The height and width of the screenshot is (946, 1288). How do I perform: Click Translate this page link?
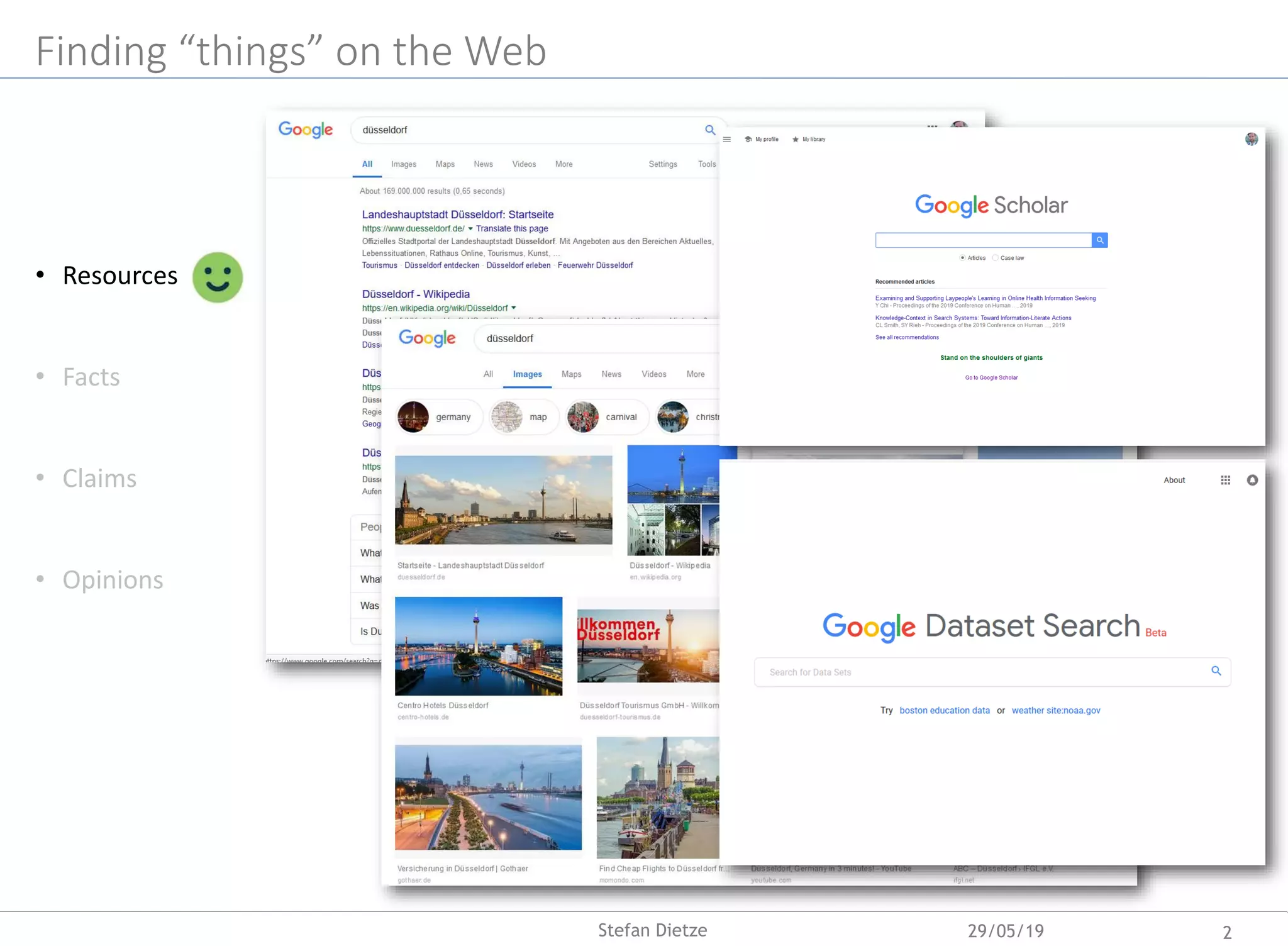point(512,229)
